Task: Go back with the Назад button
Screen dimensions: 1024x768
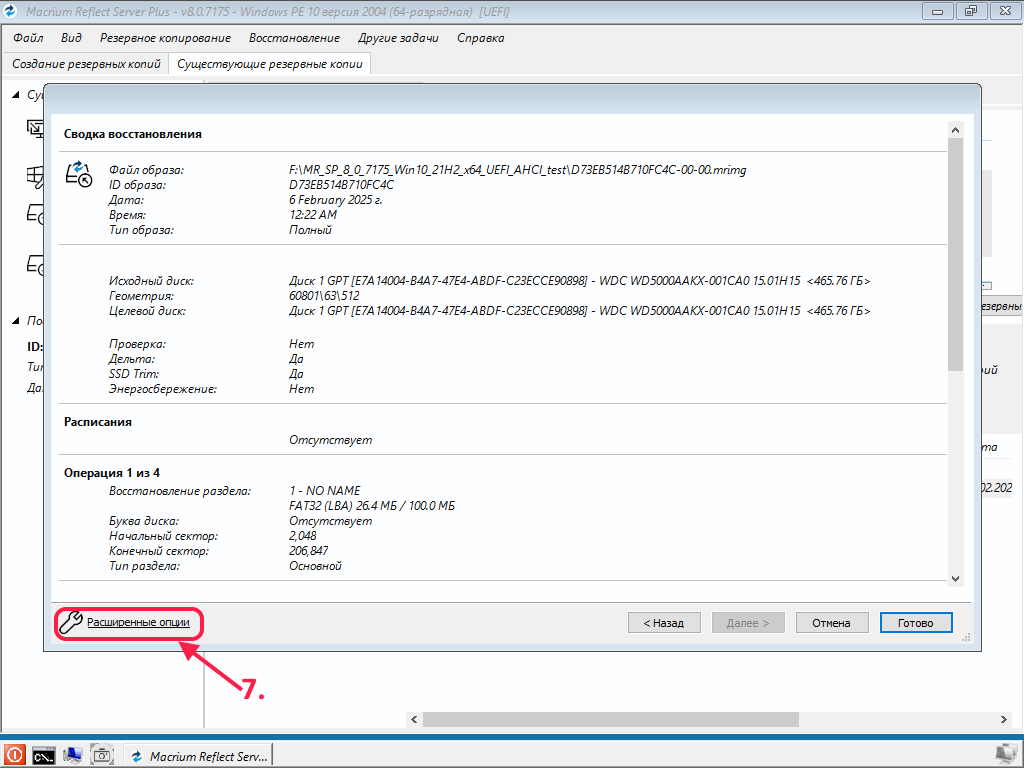Action: [664, 623]
